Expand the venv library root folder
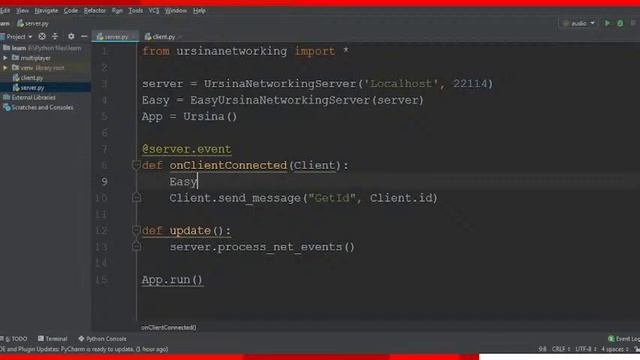Screen dimensions: 640x360 [5, 68]
